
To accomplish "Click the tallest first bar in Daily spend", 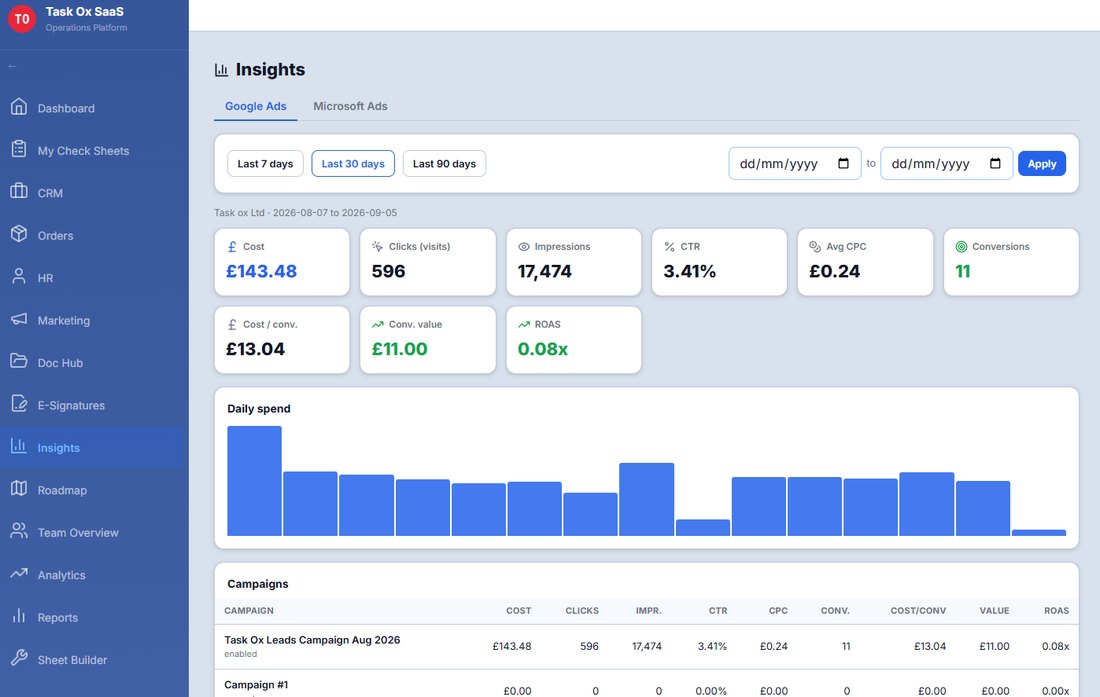I will [255, 481].
